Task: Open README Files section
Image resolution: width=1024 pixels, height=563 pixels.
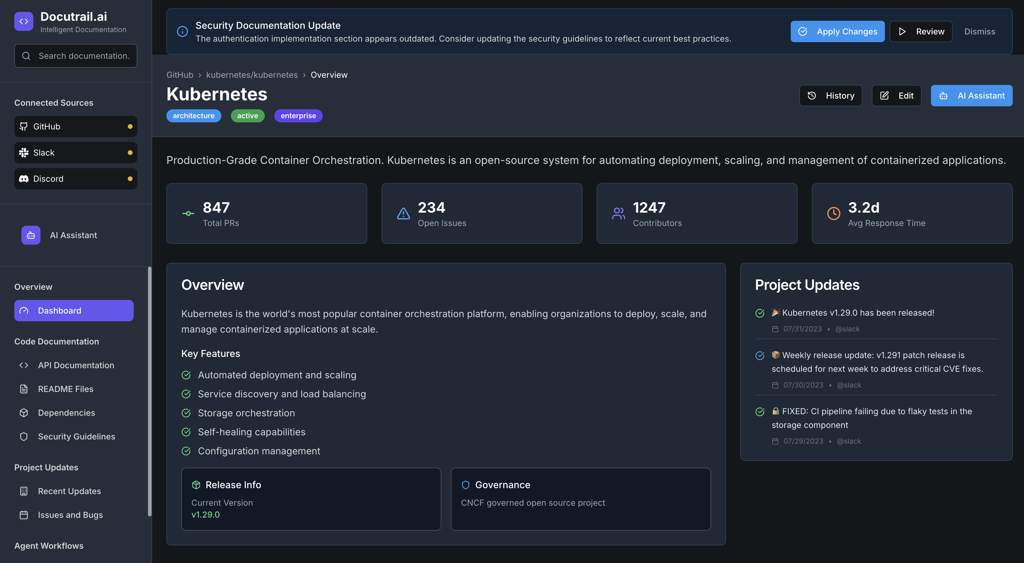Action: (74, 389)
